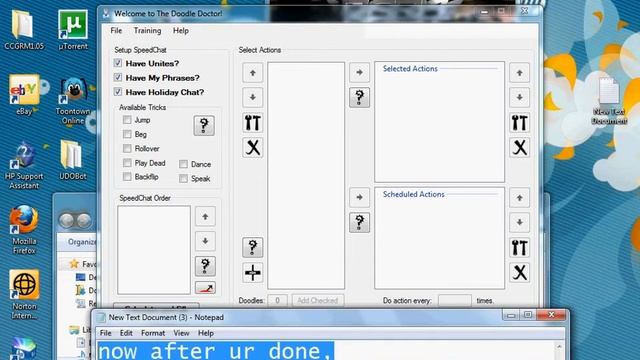
Task: Click inside SpeedChat Order list box
Action: tap(154, 250)
